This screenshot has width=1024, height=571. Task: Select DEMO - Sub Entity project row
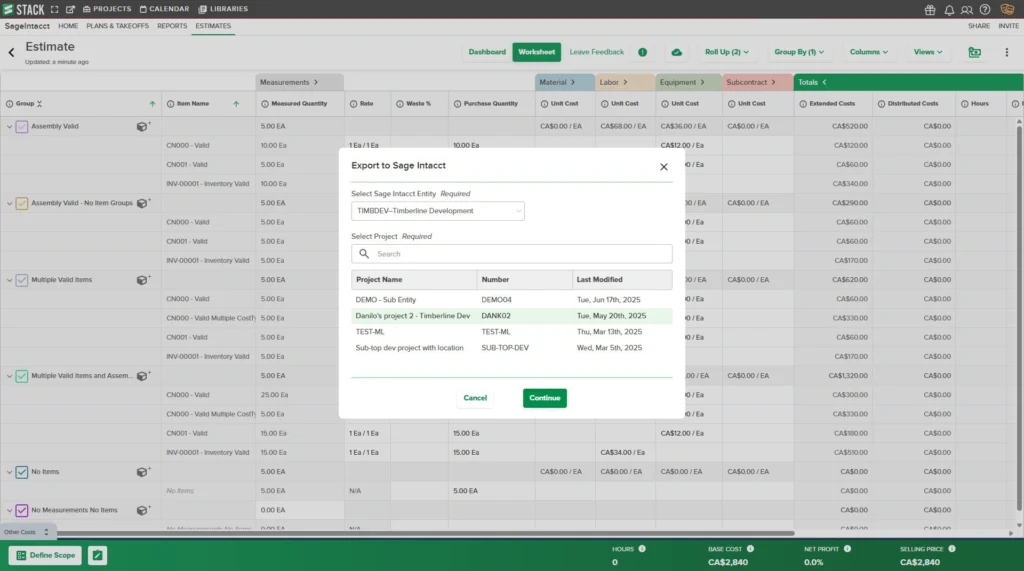click(x=511, y=300)
